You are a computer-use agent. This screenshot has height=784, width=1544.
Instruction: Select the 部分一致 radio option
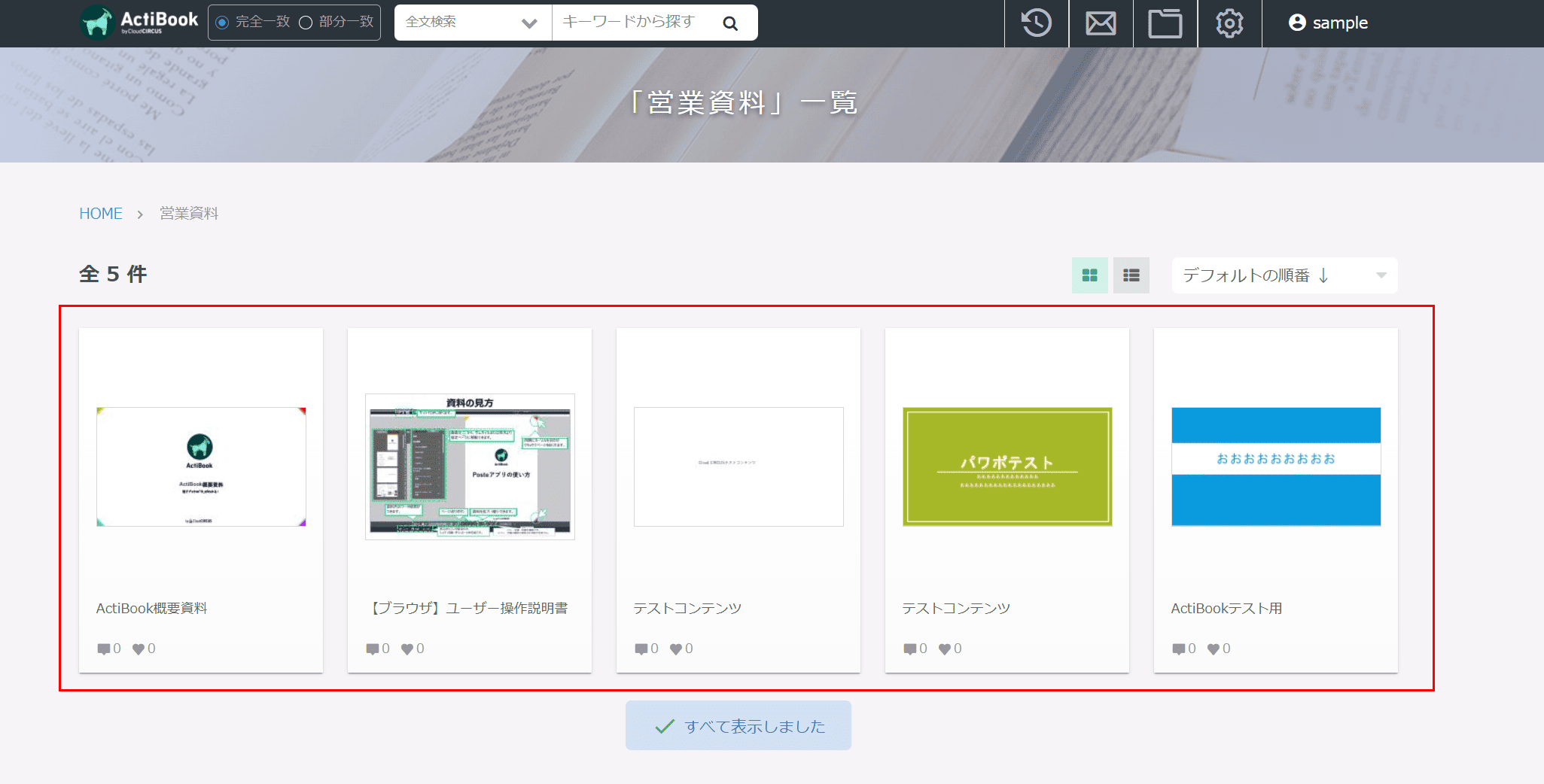(x=306, y=23)
